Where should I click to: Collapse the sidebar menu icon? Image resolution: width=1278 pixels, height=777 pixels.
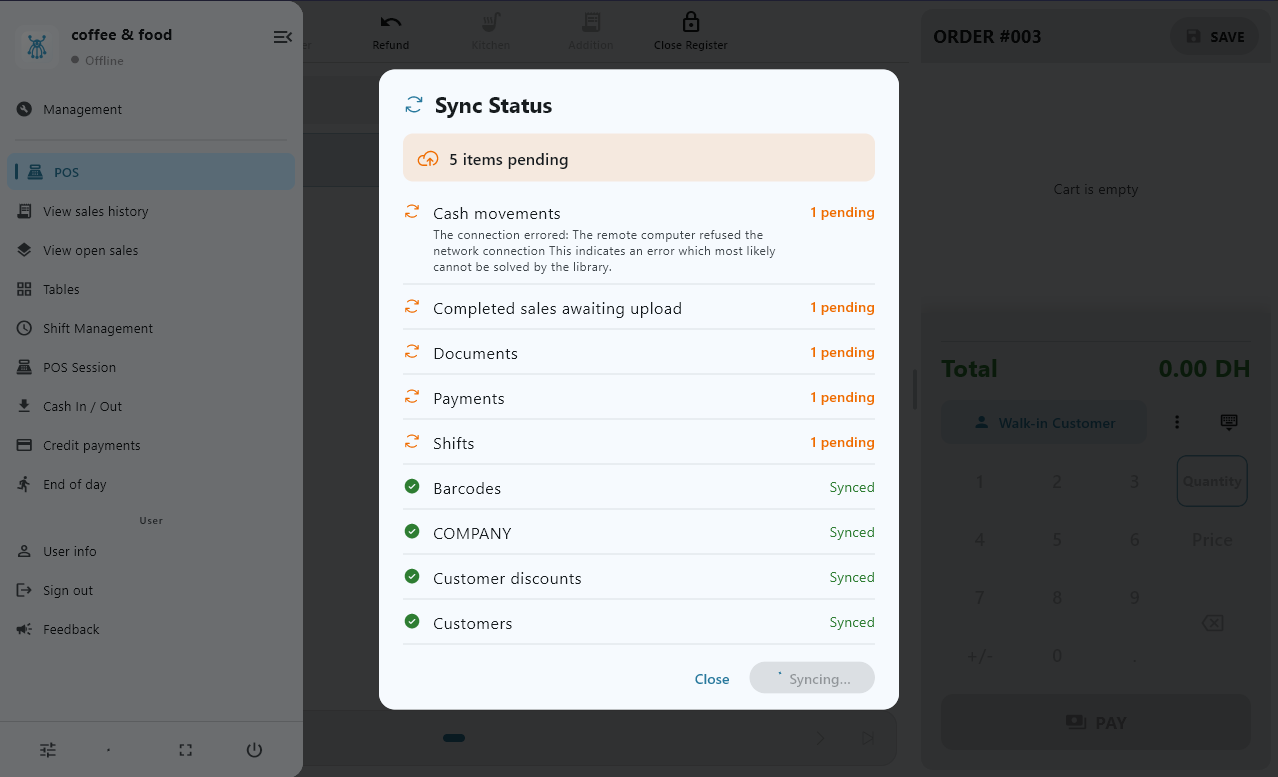coord(283,37)
